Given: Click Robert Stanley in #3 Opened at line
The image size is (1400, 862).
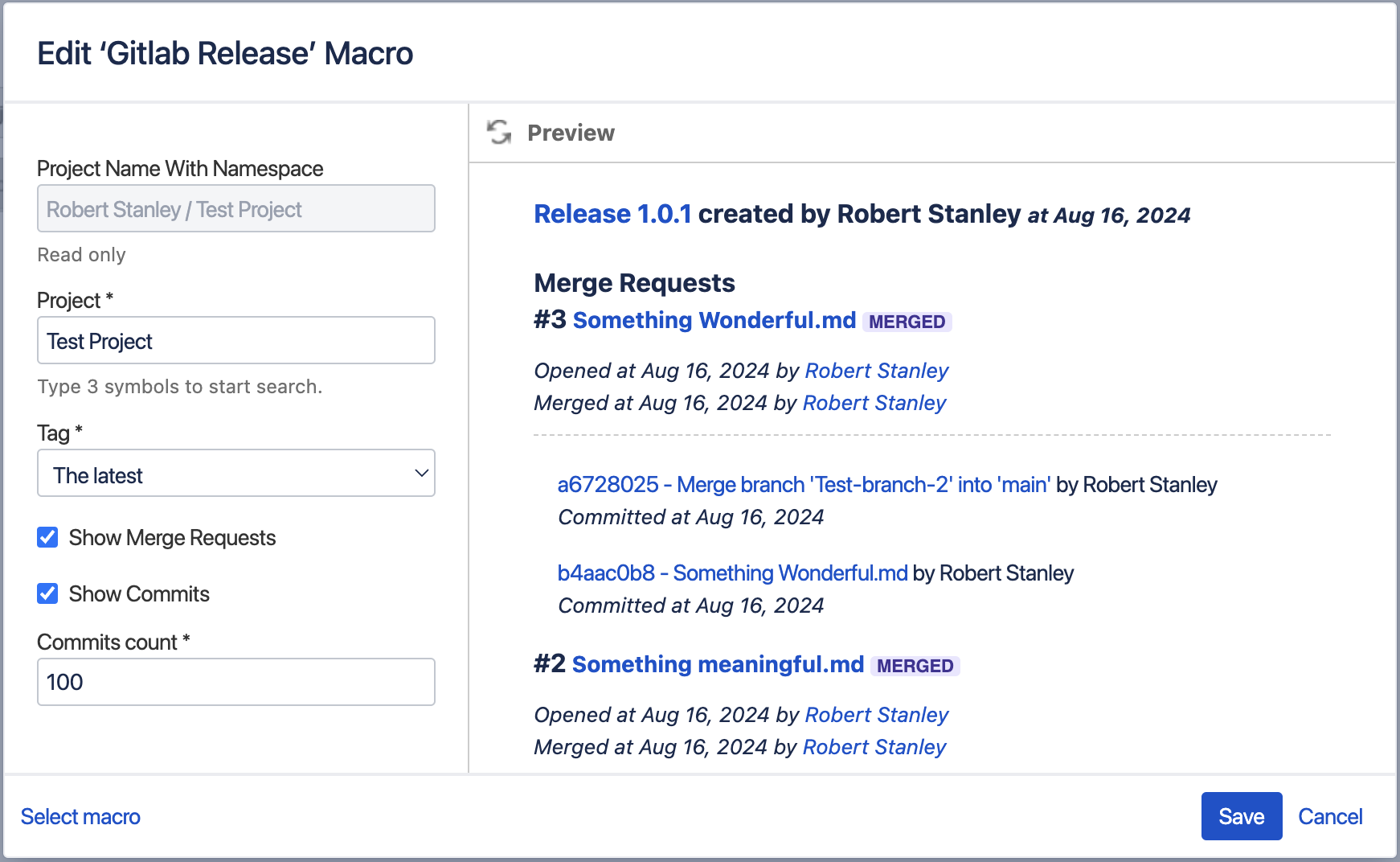Looking at the screenshot, I should click(x=877, y=371).
